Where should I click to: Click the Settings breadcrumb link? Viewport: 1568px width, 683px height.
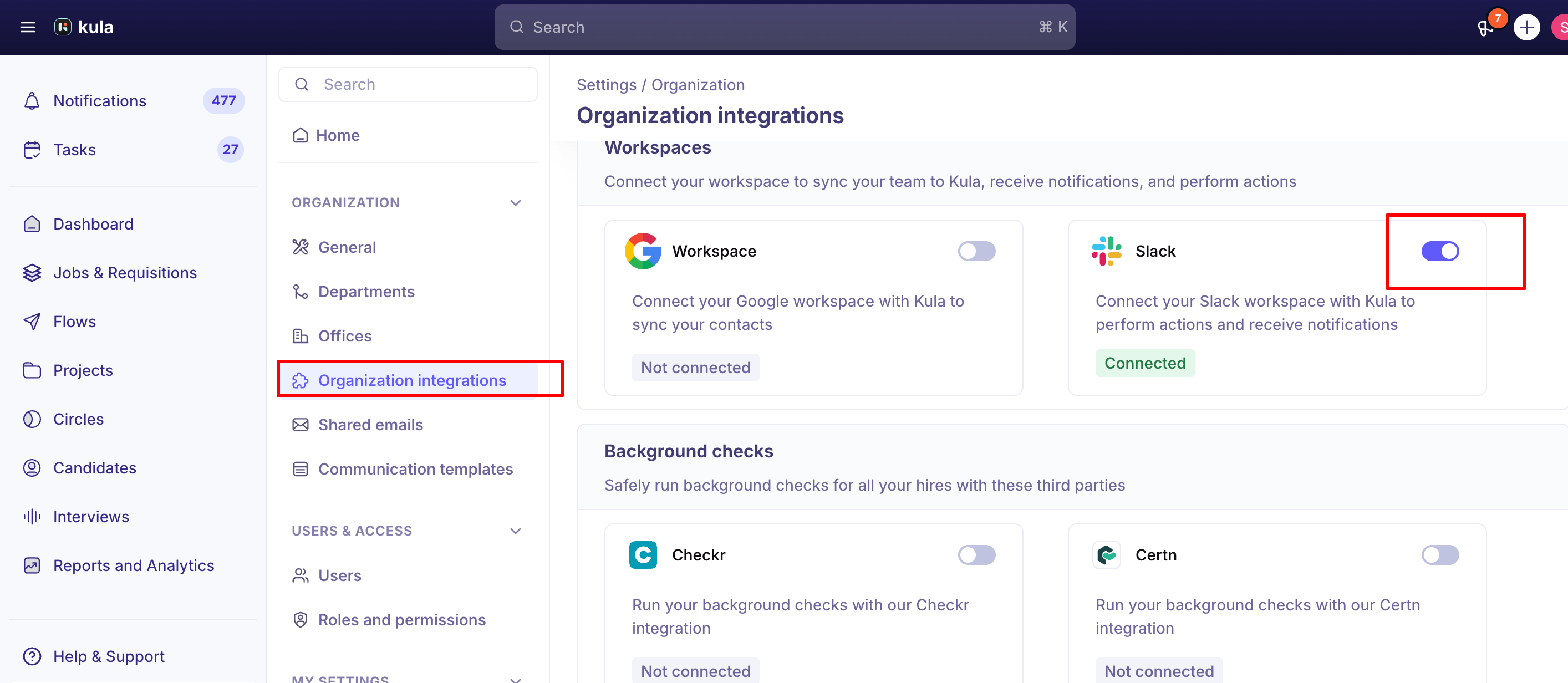[x=606, y=85]
